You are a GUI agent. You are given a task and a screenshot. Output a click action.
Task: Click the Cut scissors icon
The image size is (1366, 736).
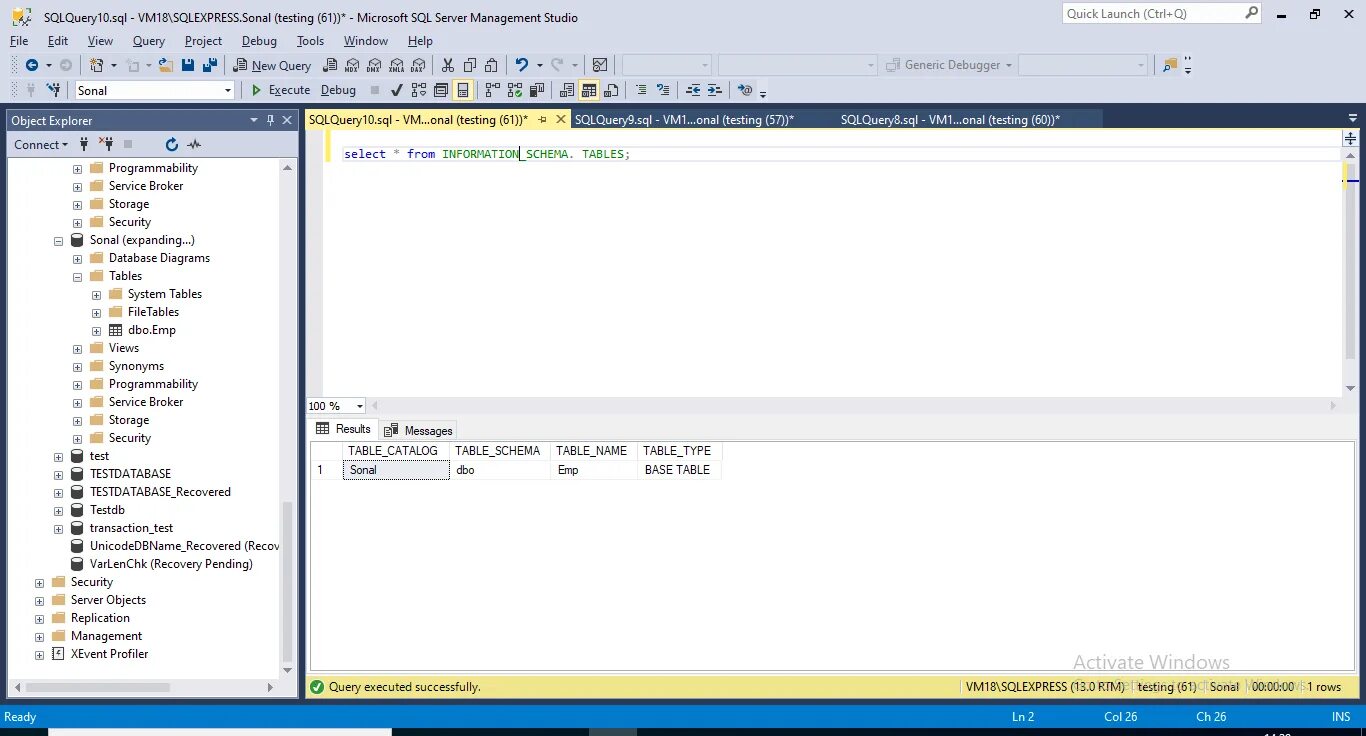click(447, 65)
